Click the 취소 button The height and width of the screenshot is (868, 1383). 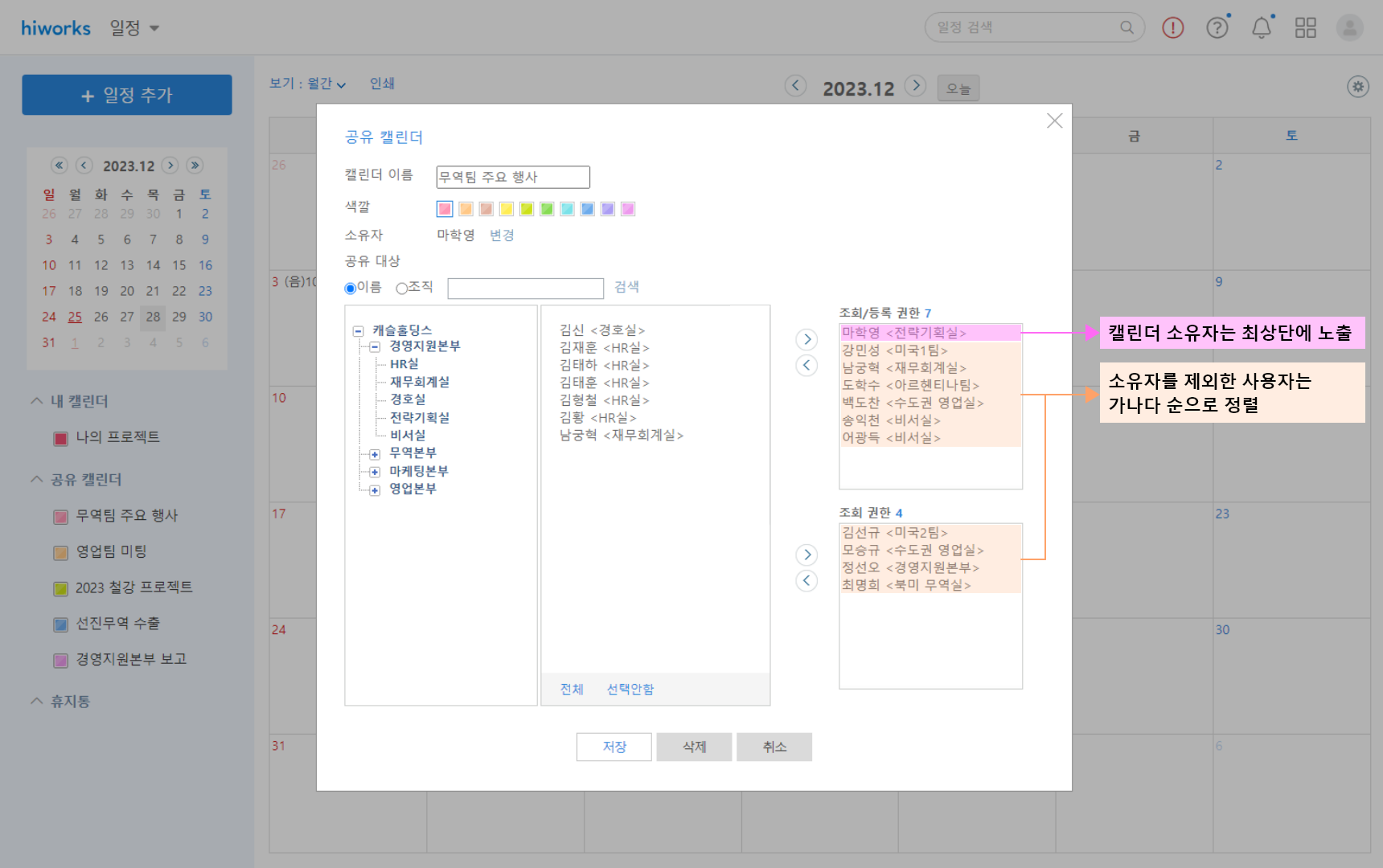pos(774,747)
